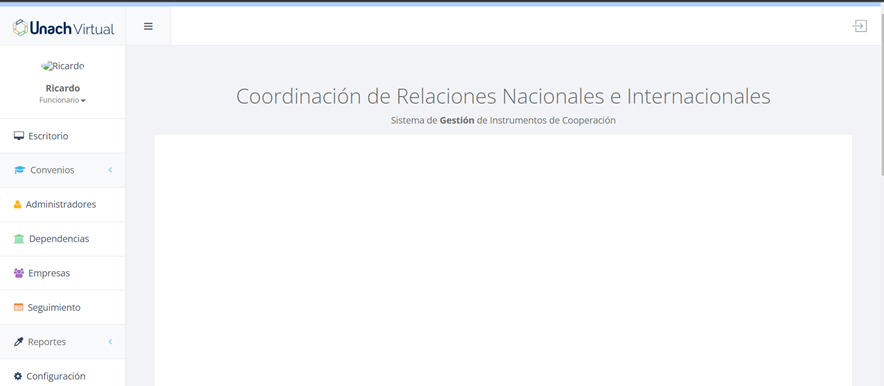Click the Seguimiento table icon
The width and height of the screenshot is (884, 386).
coord(19,308)
